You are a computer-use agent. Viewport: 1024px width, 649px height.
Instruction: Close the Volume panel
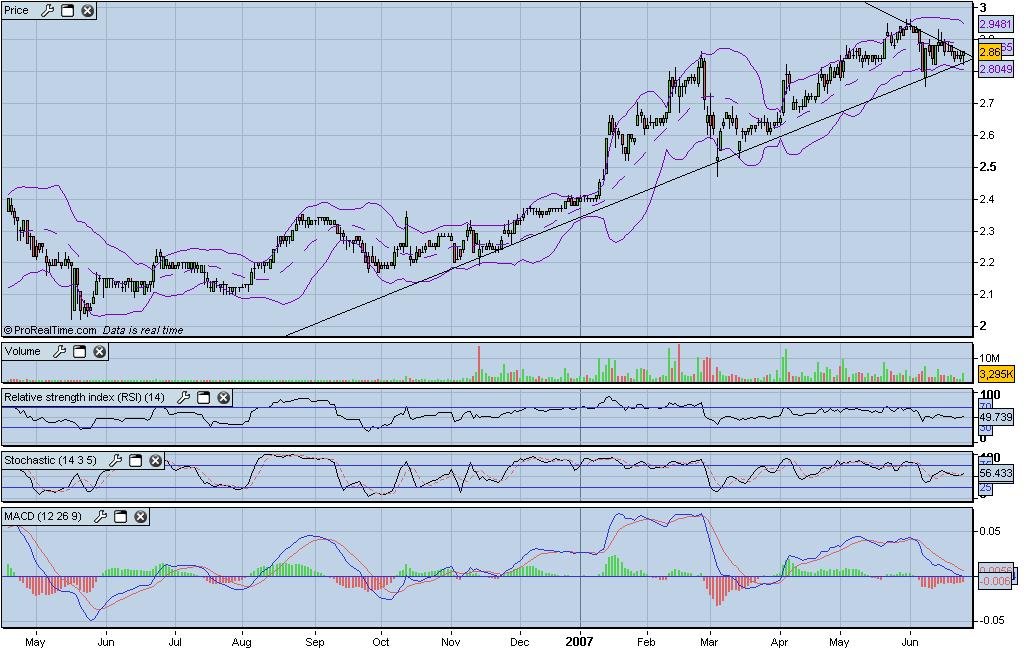pyautogui.click(x=99, y=351)
